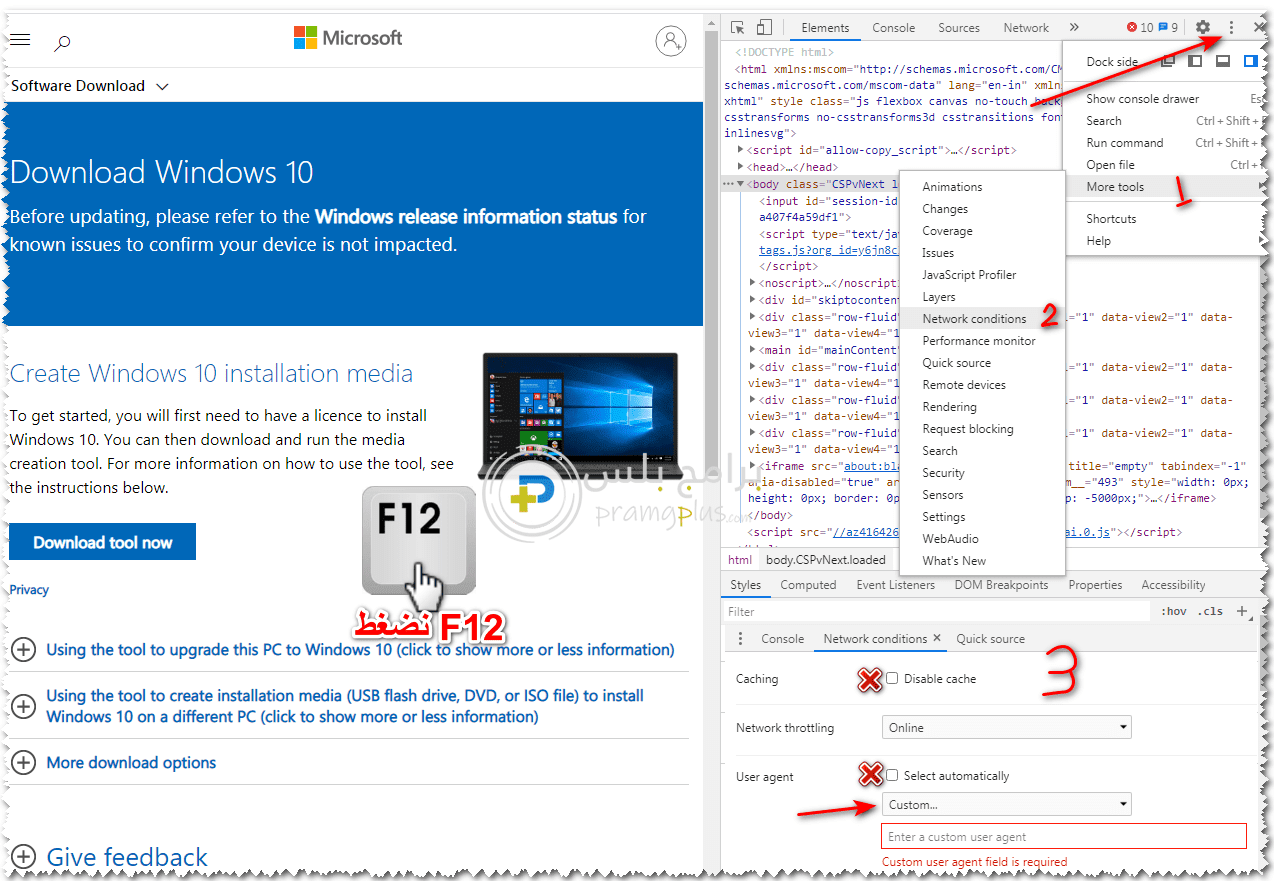The width and height of the screenshot is (1274, 881).
Task: Focus the Enter a custom user agent field
Action: [x=1064, y=837]
